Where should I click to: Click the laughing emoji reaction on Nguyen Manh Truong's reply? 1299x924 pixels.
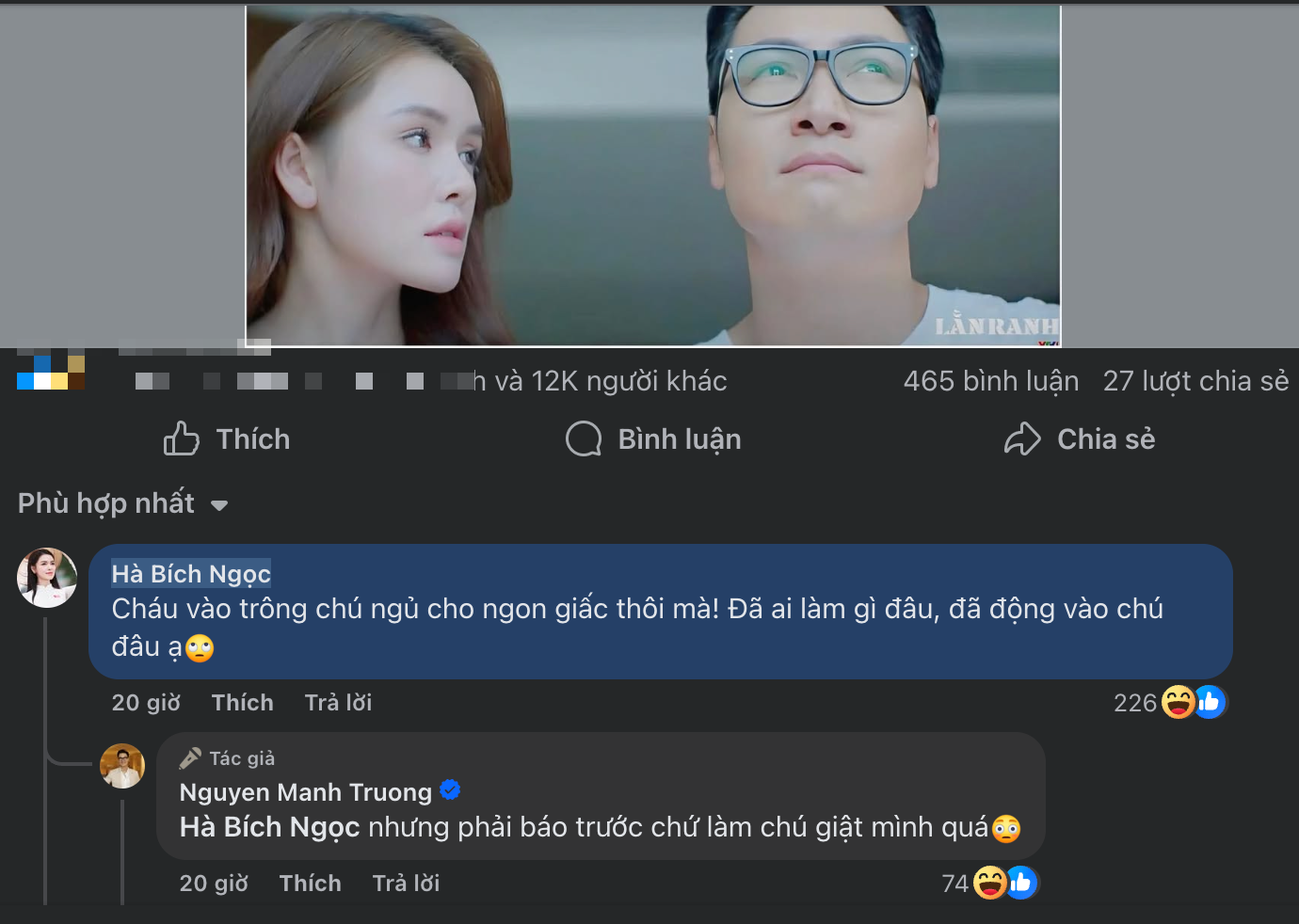tap(989, 883)
